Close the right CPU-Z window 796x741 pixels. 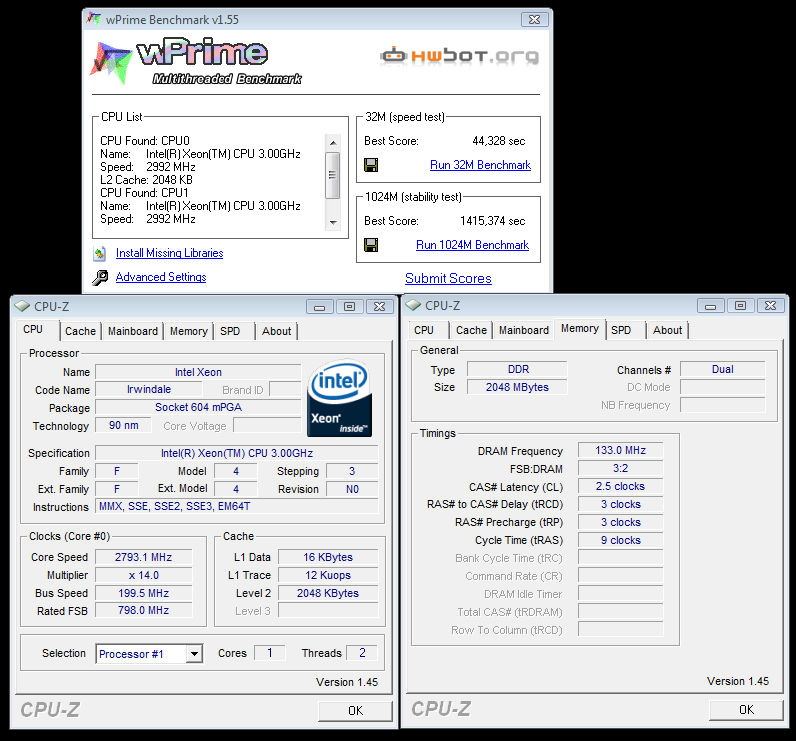[770, 306]
